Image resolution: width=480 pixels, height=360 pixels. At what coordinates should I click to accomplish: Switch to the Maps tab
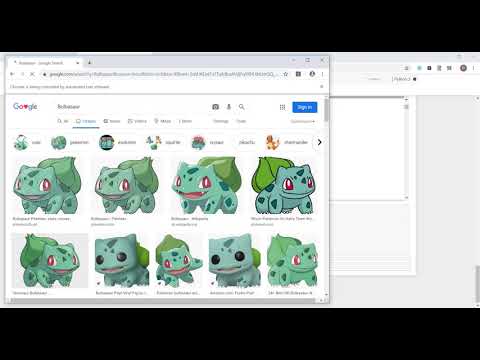click(162, 121)
